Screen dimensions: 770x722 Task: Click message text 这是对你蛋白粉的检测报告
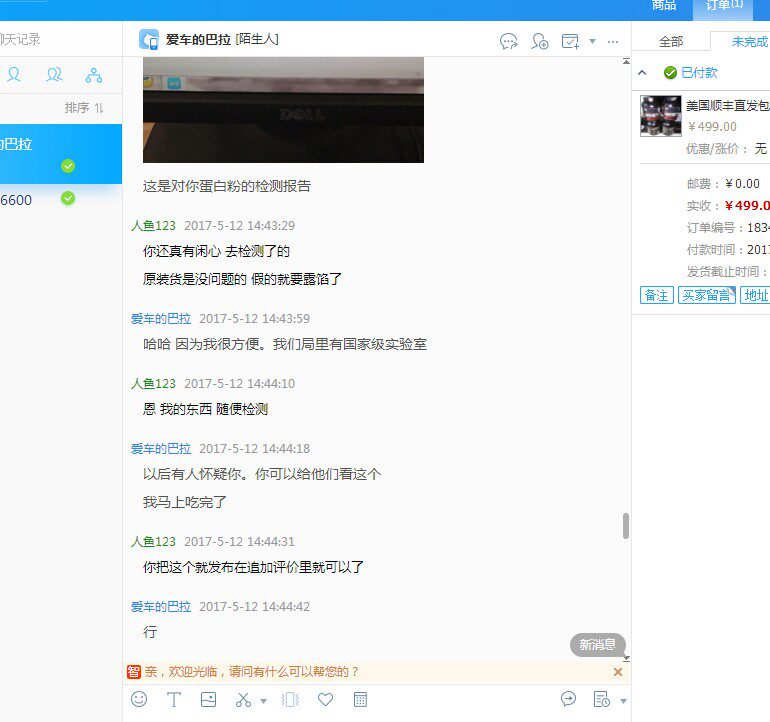pos(227,186)
